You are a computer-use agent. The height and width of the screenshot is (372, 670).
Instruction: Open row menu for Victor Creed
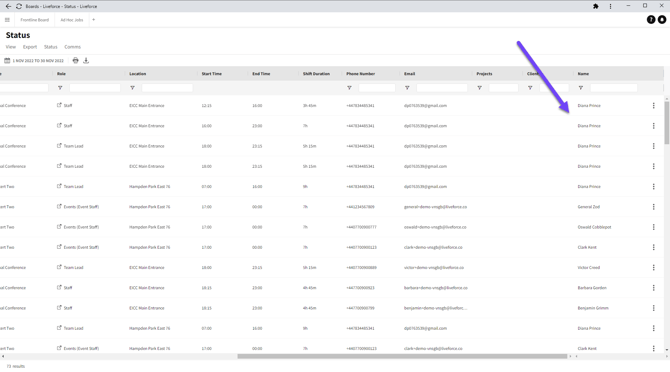(653, 267)
